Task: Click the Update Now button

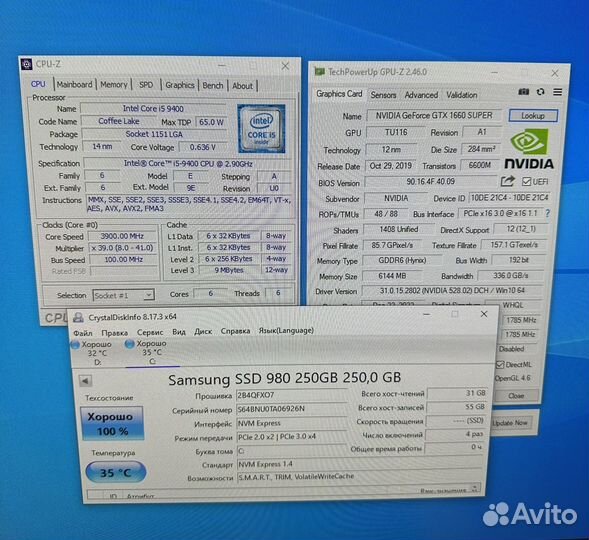Action: coord(510,423)
